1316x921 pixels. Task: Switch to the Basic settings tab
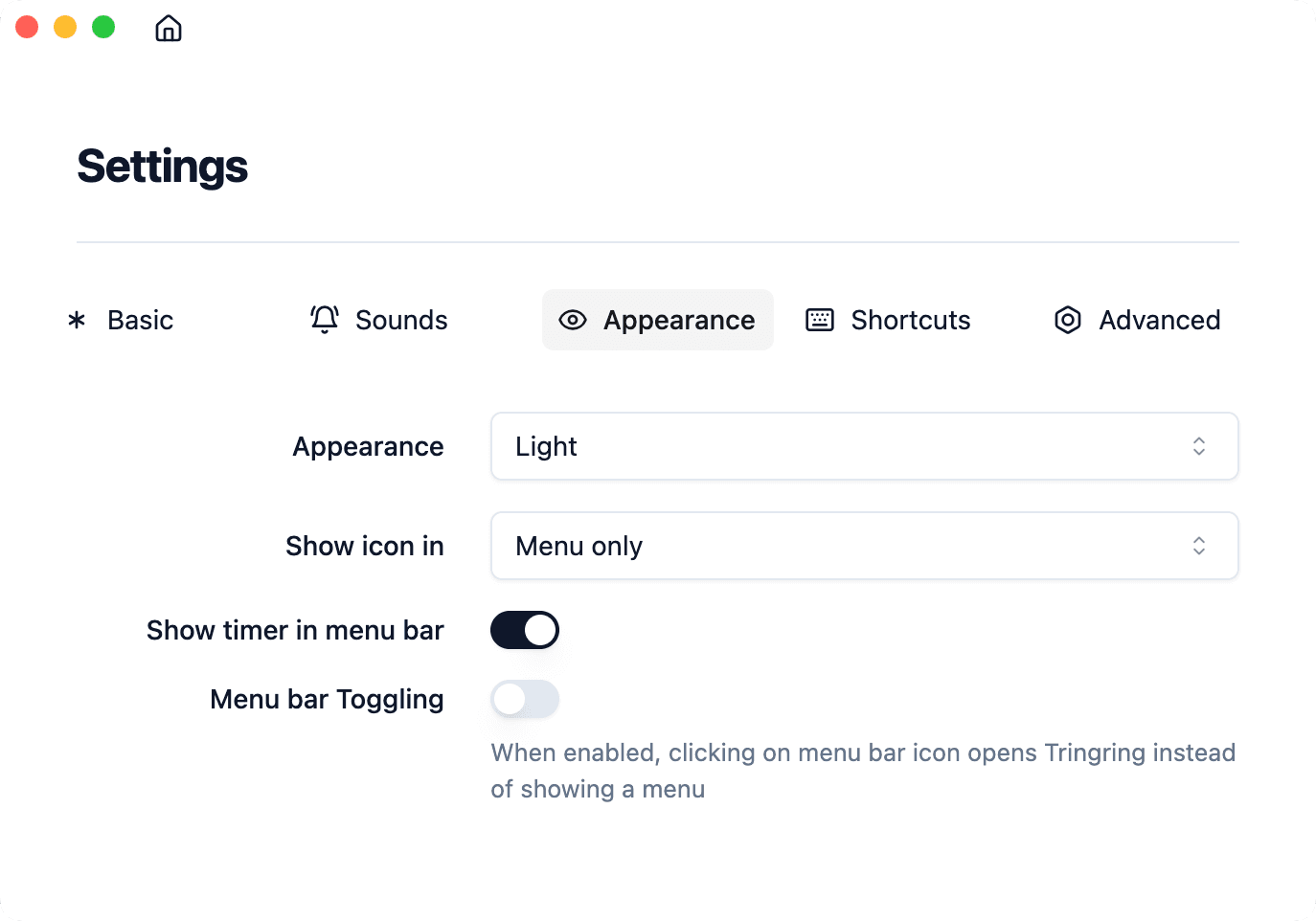[140, 320]
